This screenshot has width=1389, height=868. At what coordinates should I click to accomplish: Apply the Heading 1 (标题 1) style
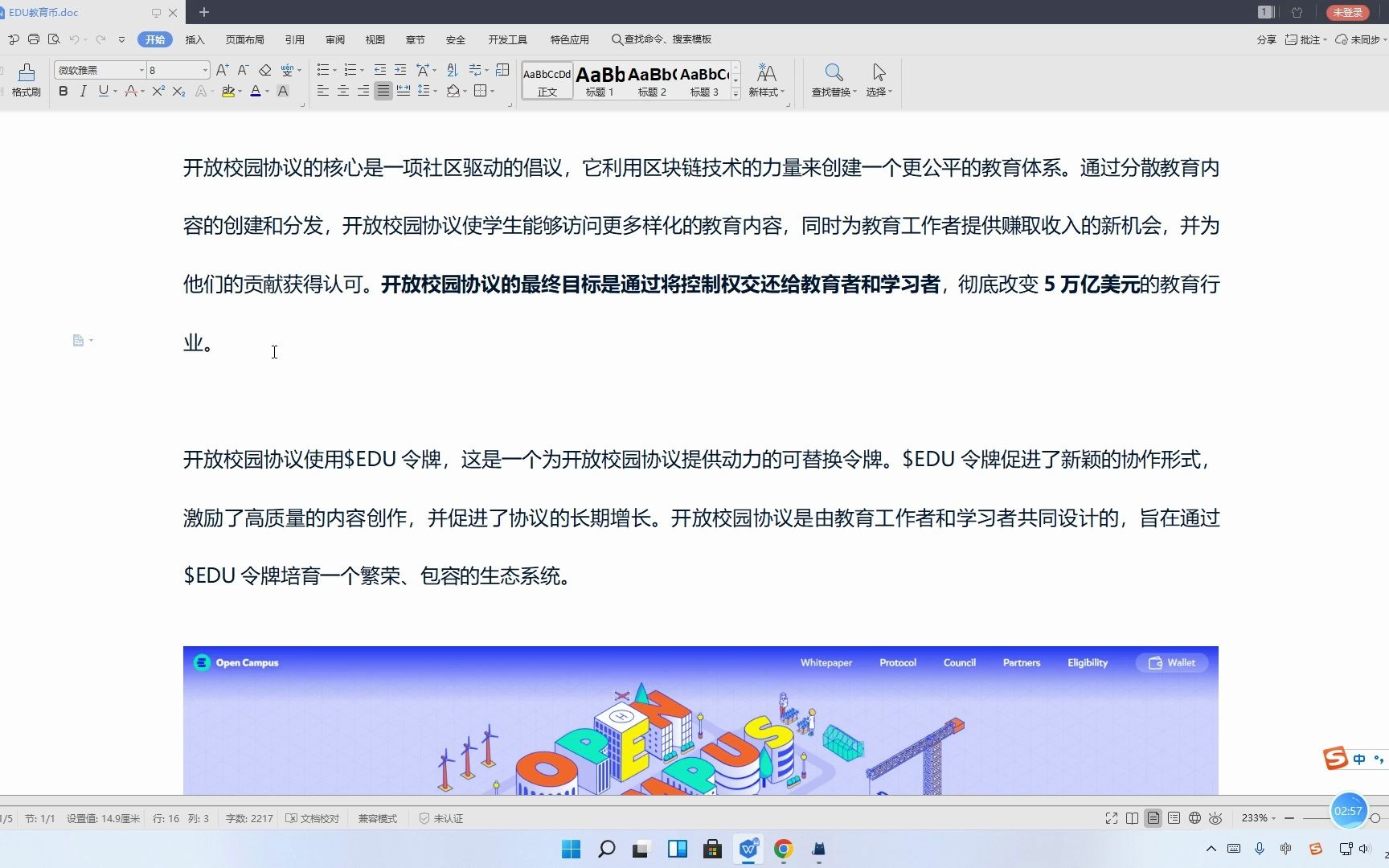(600, 80)
